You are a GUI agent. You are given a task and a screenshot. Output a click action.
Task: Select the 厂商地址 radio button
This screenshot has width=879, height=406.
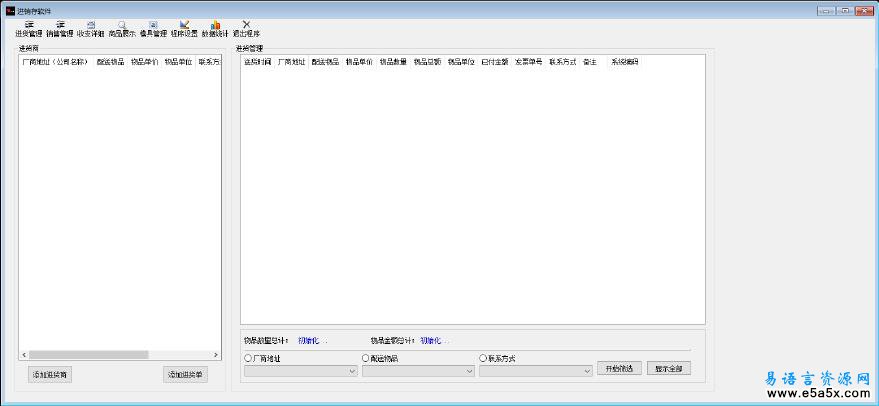[x=248, y=358]
